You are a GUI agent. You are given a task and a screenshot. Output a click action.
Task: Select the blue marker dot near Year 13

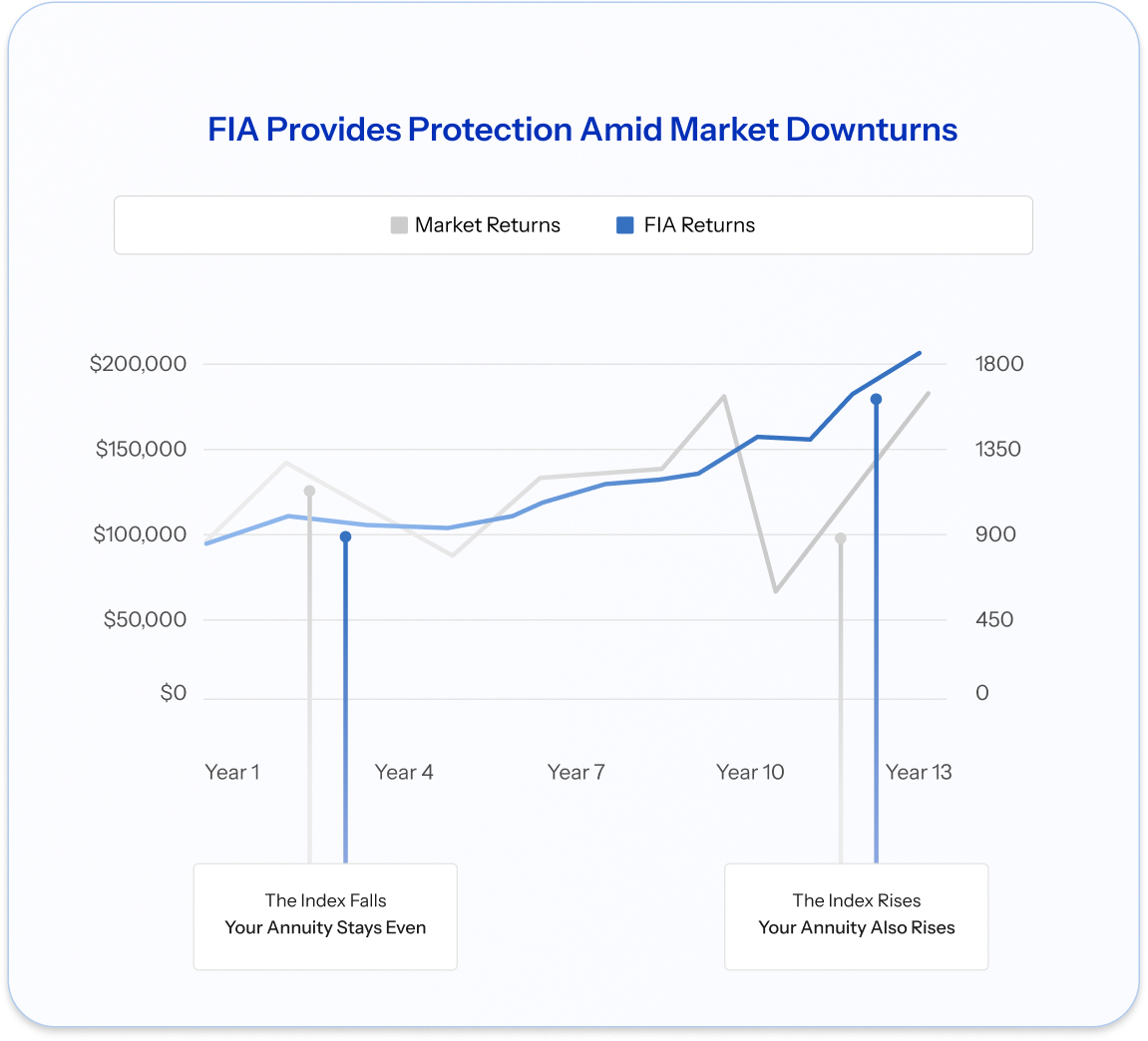pyautogui.click(x=876, y=399)
